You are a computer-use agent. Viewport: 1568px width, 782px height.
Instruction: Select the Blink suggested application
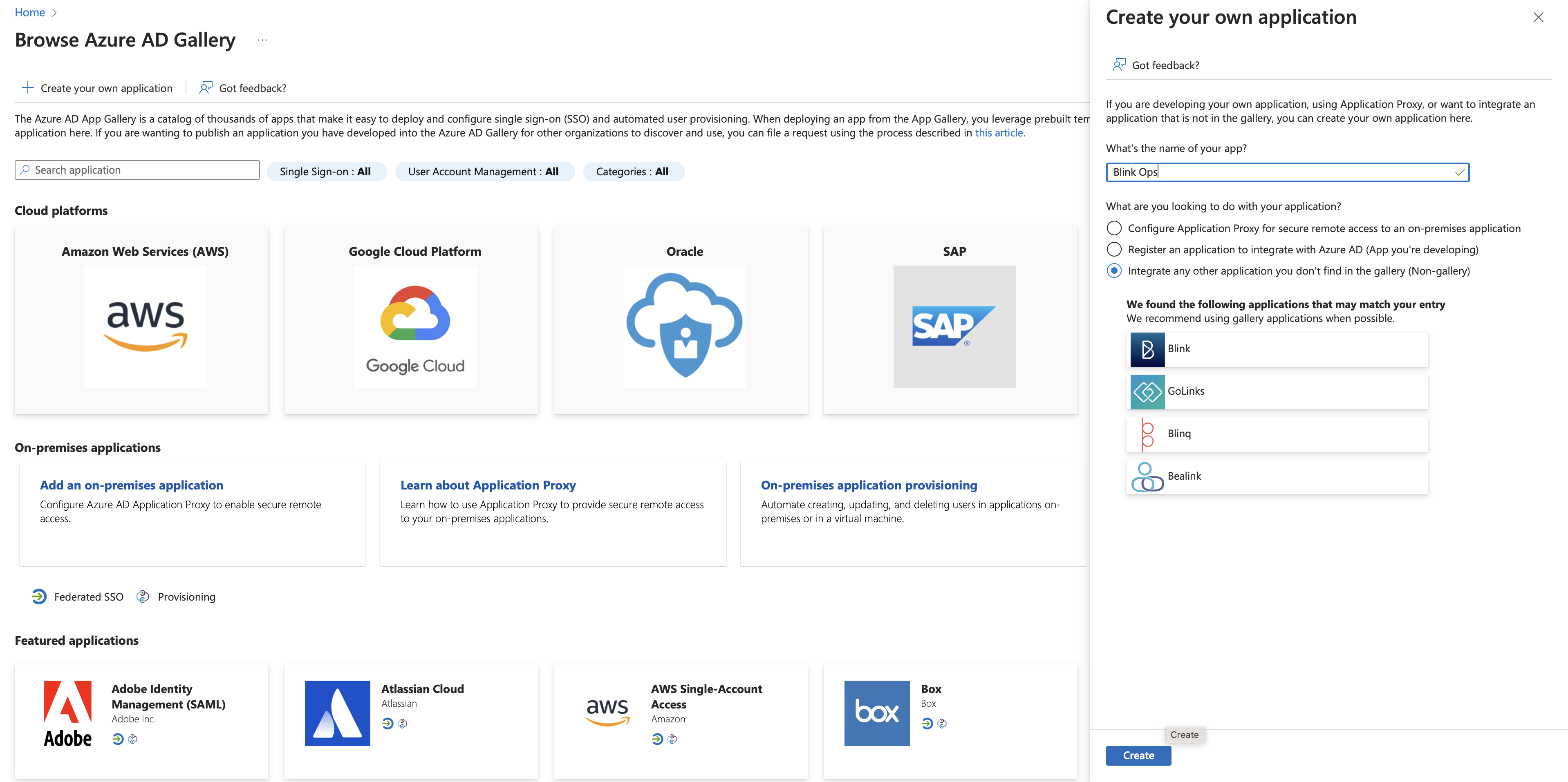[1277, 349]
